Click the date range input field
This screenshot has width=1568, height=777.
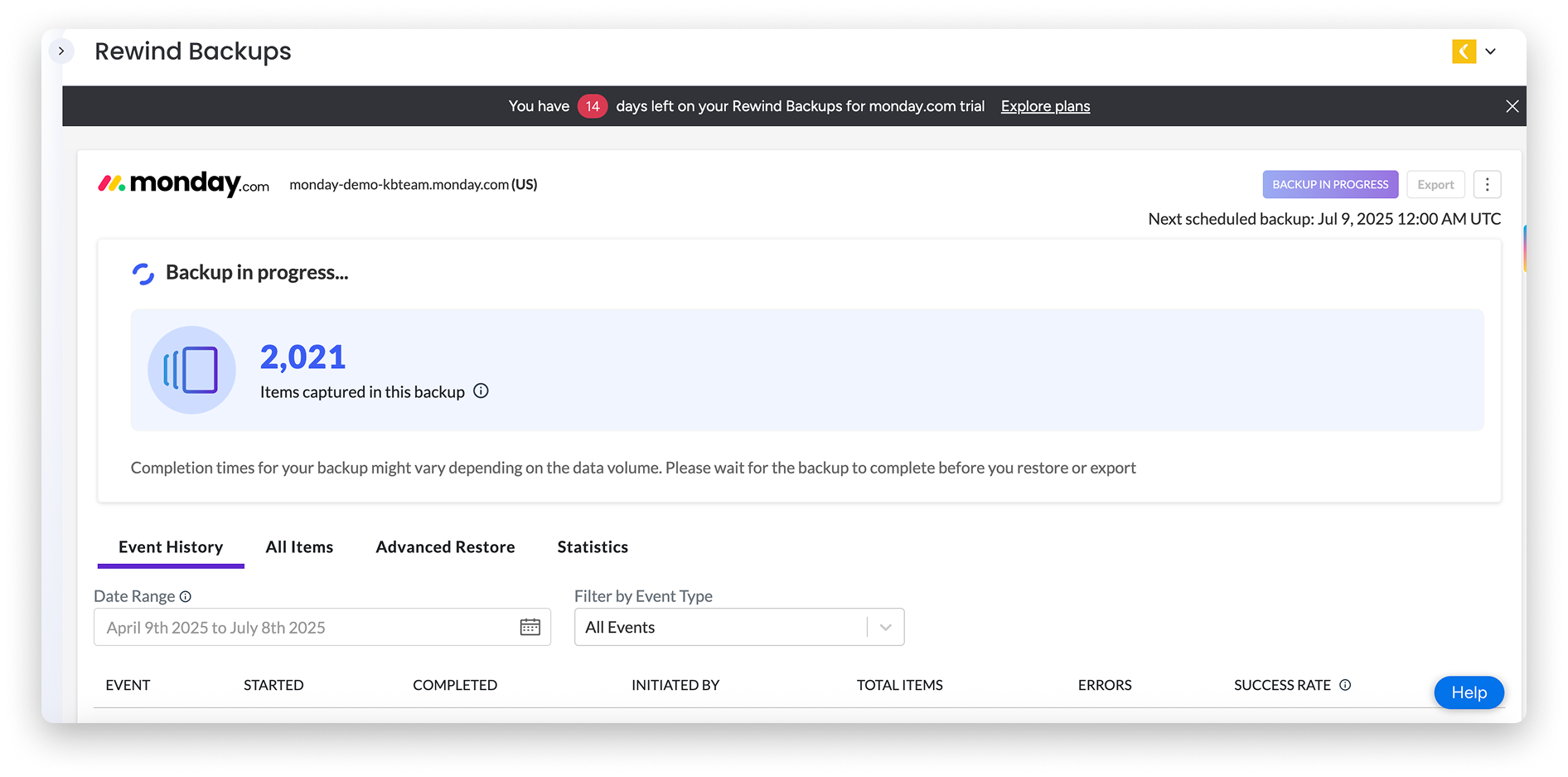[322, 627]
